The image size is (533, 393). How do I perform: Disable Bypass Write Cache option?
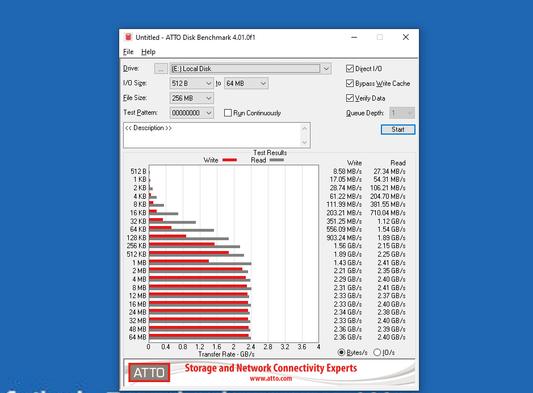point(350,83)
